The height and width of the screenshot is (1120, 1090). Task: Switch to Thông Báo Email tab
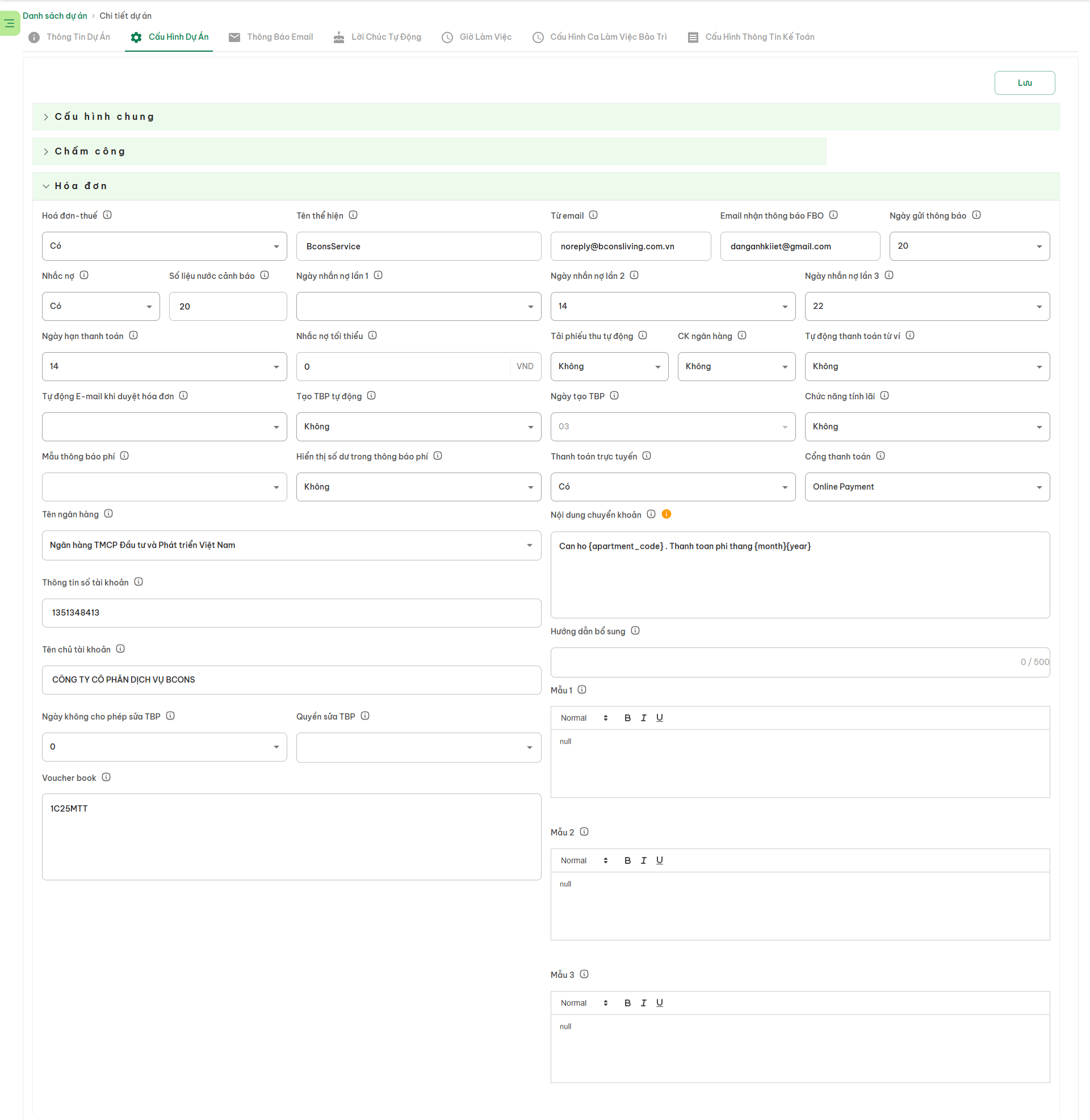click(x=271, y=37)
